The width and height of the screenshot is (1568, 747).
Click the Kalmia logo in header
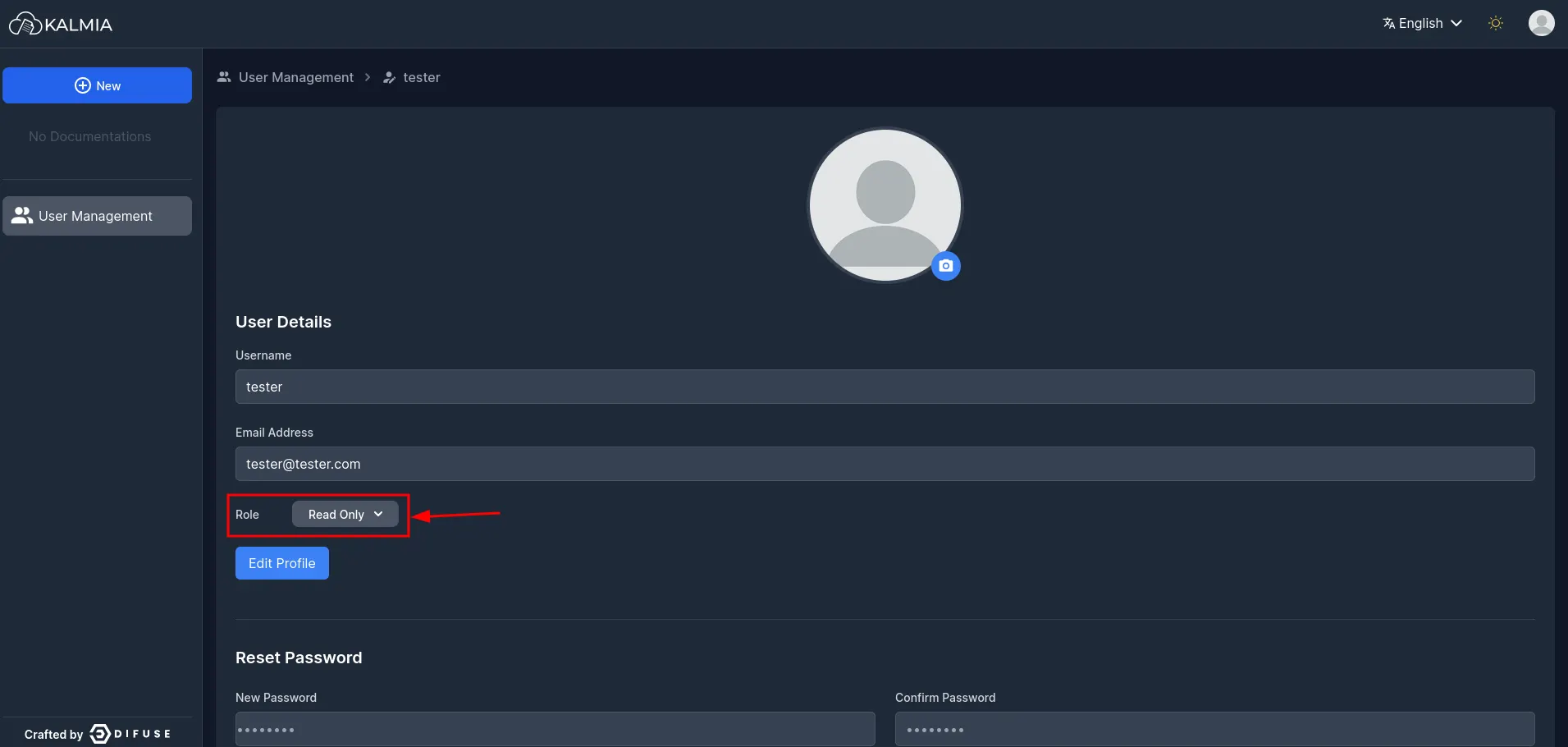pos(61,24)
